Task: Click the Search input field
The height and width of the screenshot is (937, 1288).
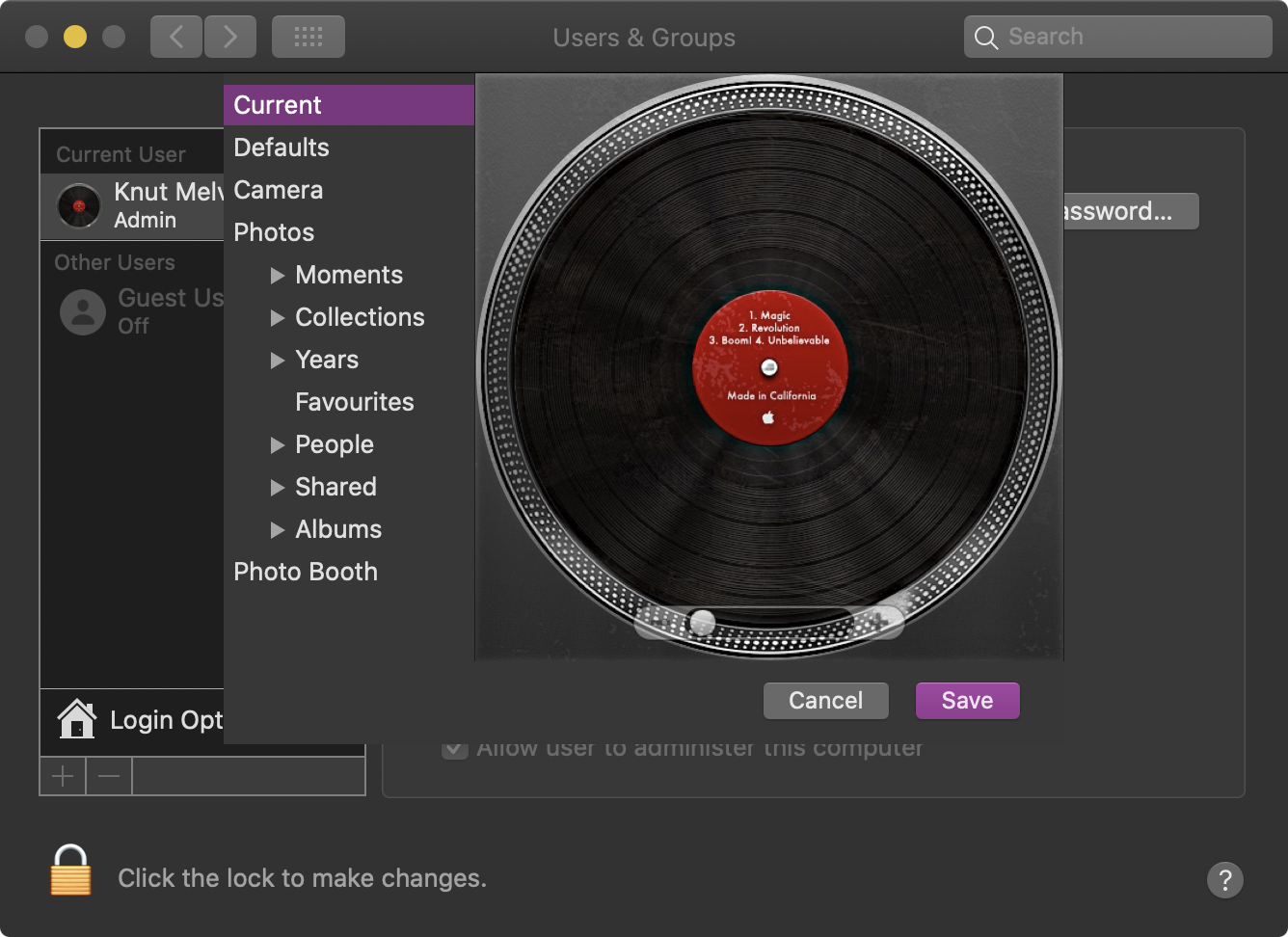Action: pyautogui.click(x=1118, y=37)
